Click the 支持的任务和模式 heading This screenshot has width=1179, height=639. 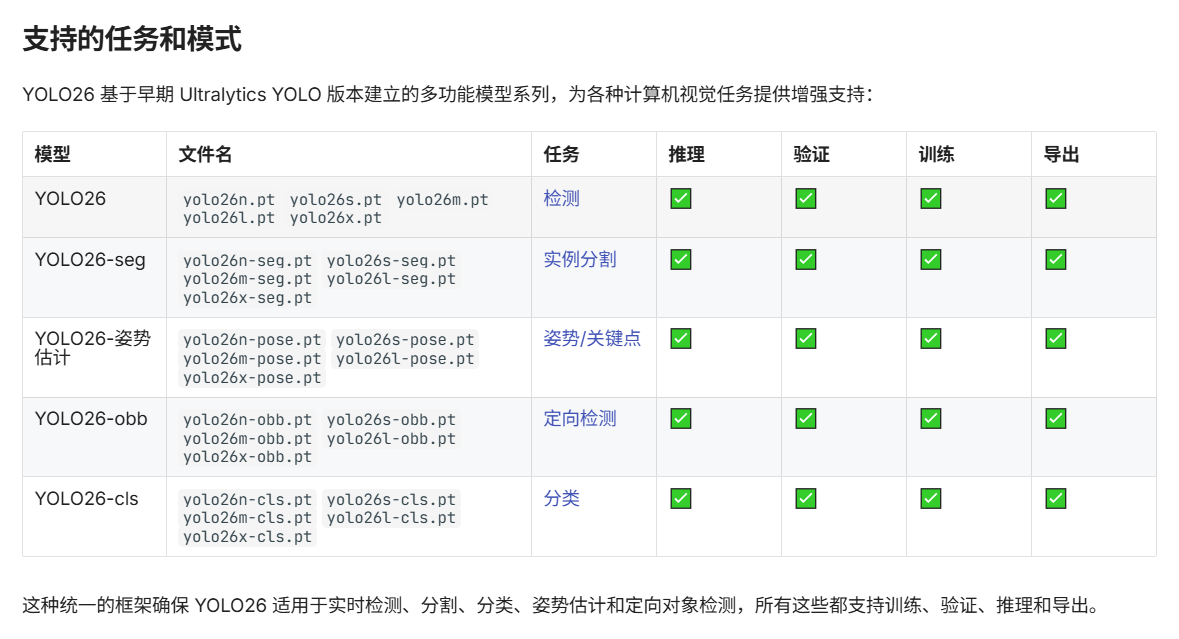pyautogui.click(x=132, y=39)
